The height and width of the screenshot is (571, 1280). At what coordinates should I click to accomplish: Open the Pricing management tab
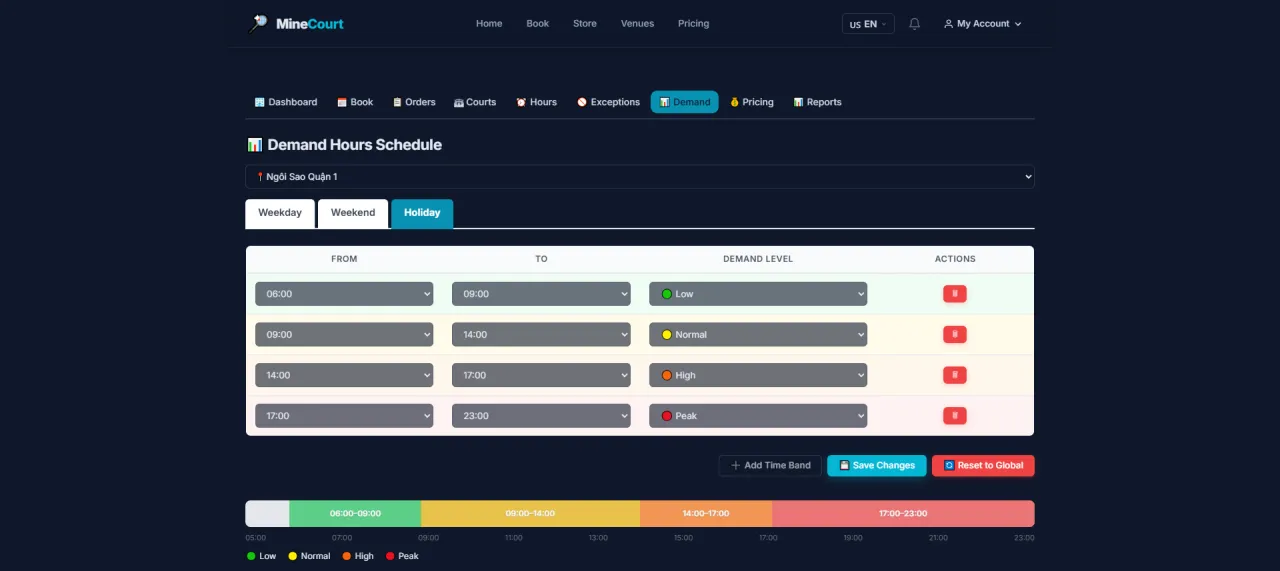(x=752, y=102)
